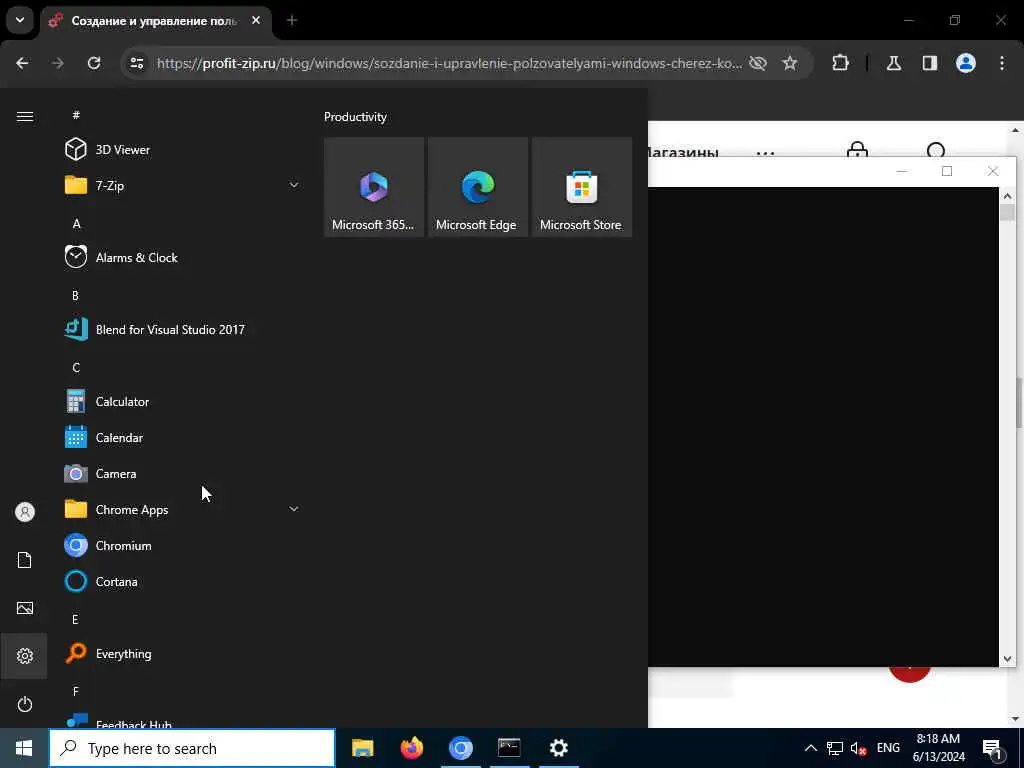The image size is (1024, 768).
Task: Open the Settings app on the taskbar
Action: [558, 748]
